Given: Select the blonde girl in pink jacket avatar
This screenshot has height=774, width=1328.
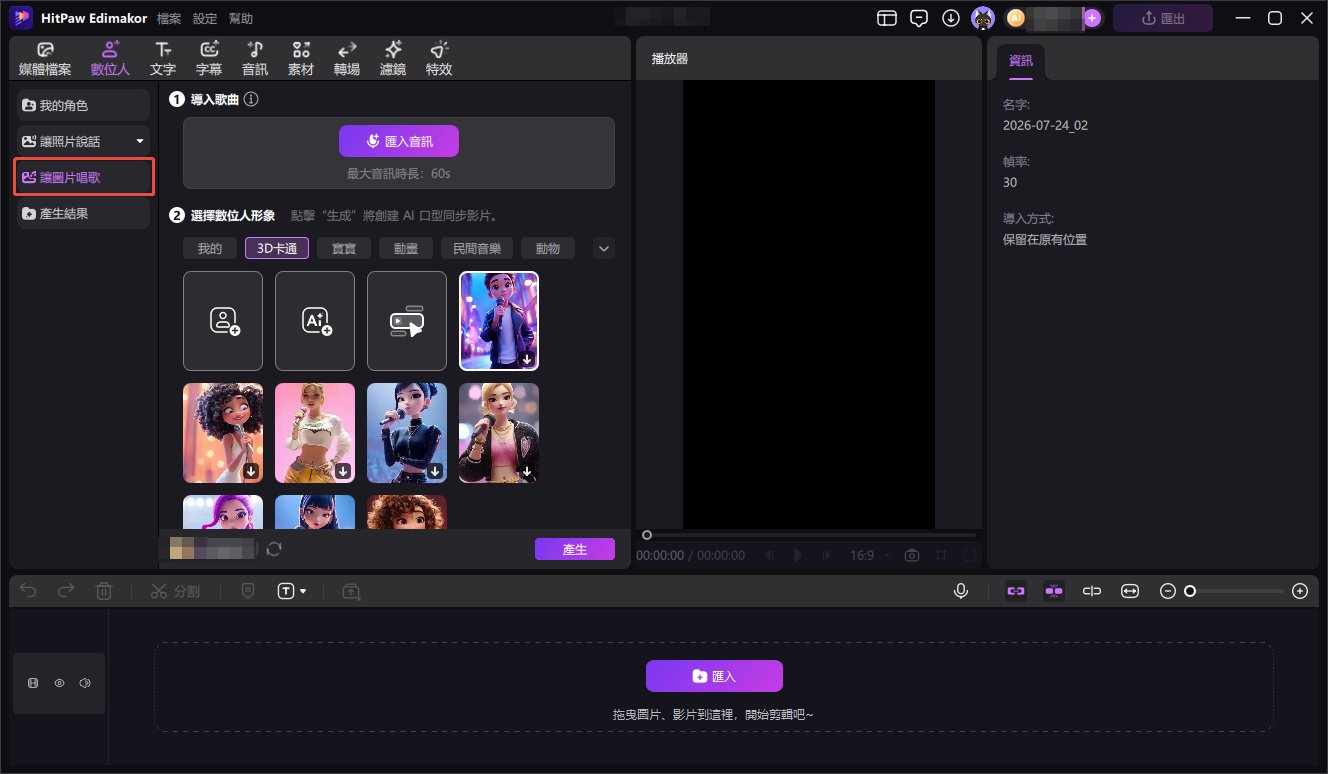Looking at the screenshot, I should pos(499,433).
